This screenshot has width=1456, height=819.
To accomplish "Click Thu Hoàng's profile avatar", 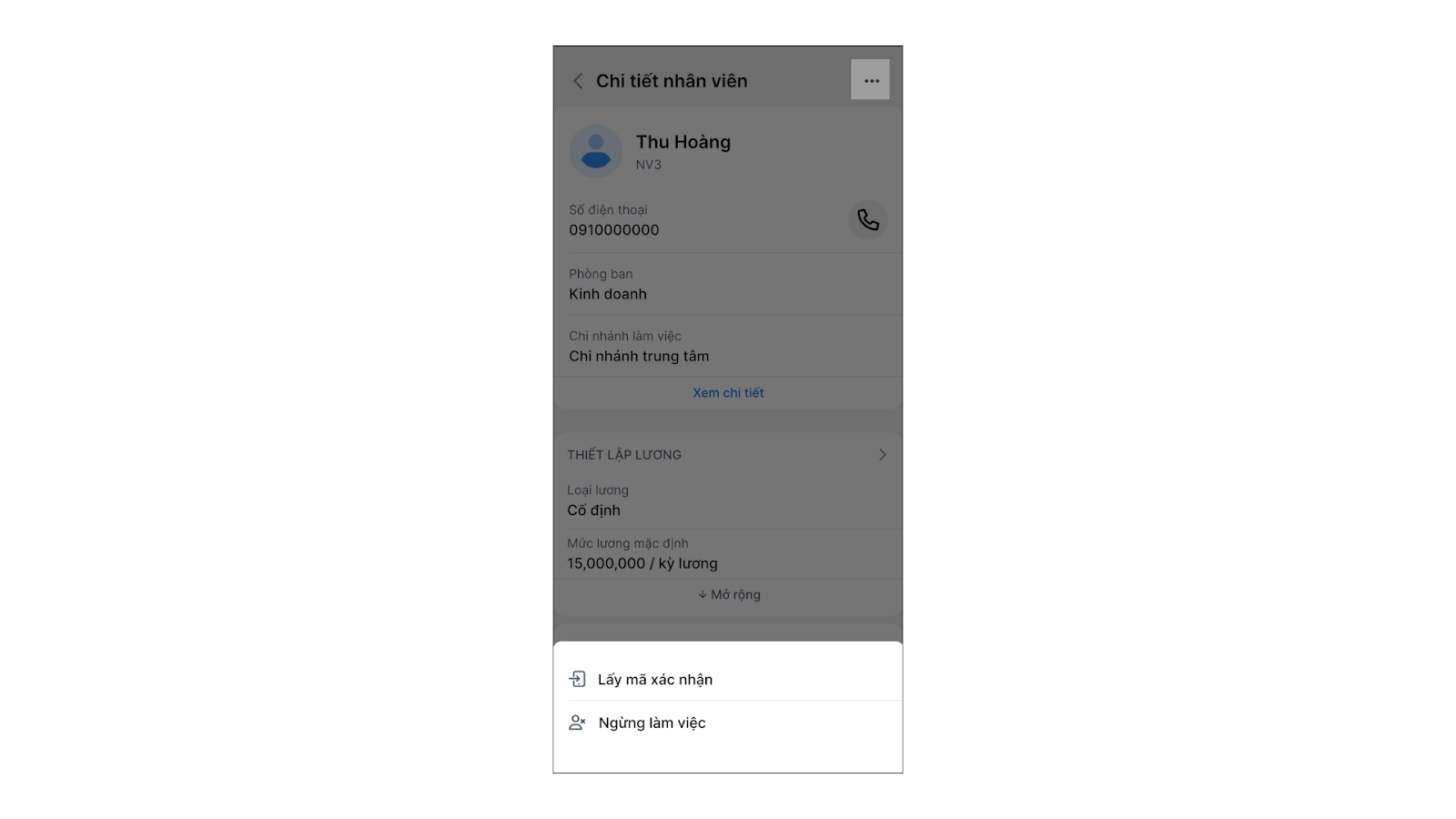I will coord(596,151).
